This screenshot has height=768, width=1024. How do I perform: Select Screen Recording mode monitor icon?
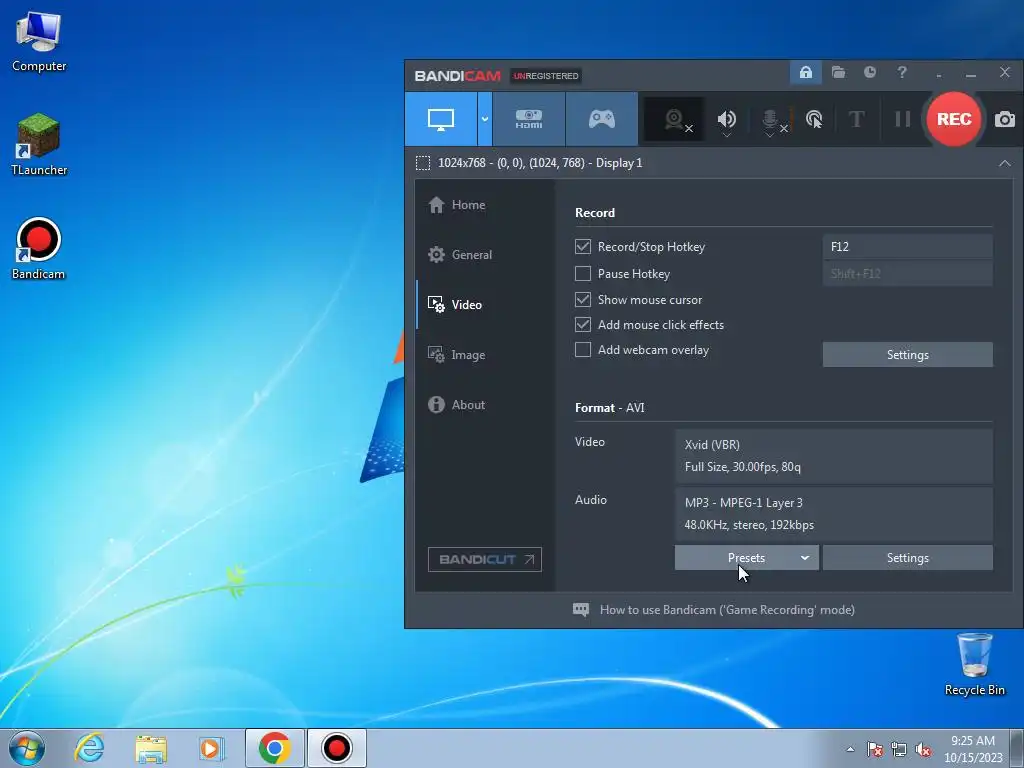[441, 119]
